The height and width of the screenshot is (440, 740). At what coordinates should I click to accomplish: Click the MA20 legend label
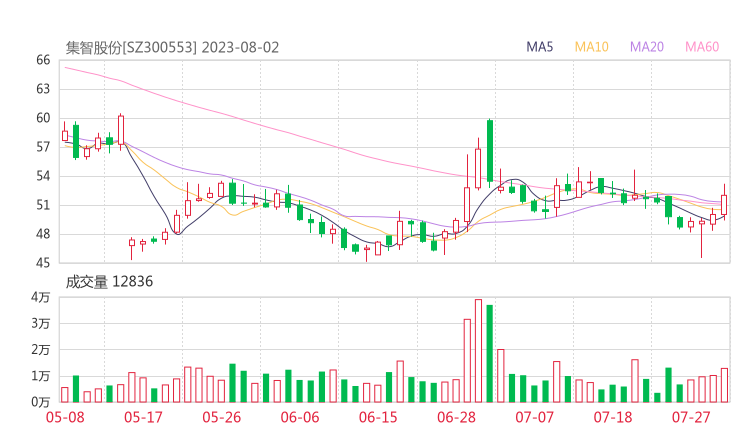[x=647, y=47]
